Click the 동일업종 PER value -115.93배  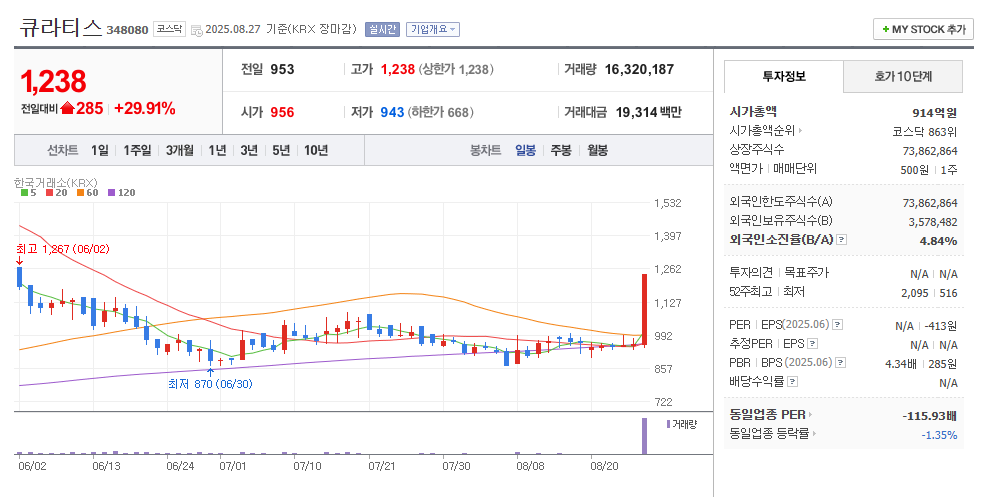coord(930,416)
